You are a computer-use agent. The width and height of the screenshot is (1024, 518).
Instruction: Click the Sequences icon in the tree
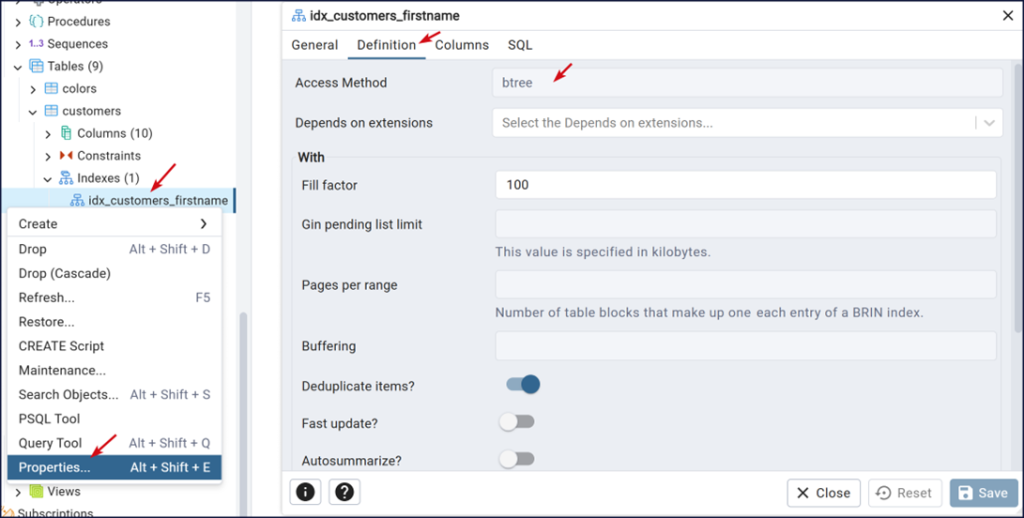tap(36, 44)
